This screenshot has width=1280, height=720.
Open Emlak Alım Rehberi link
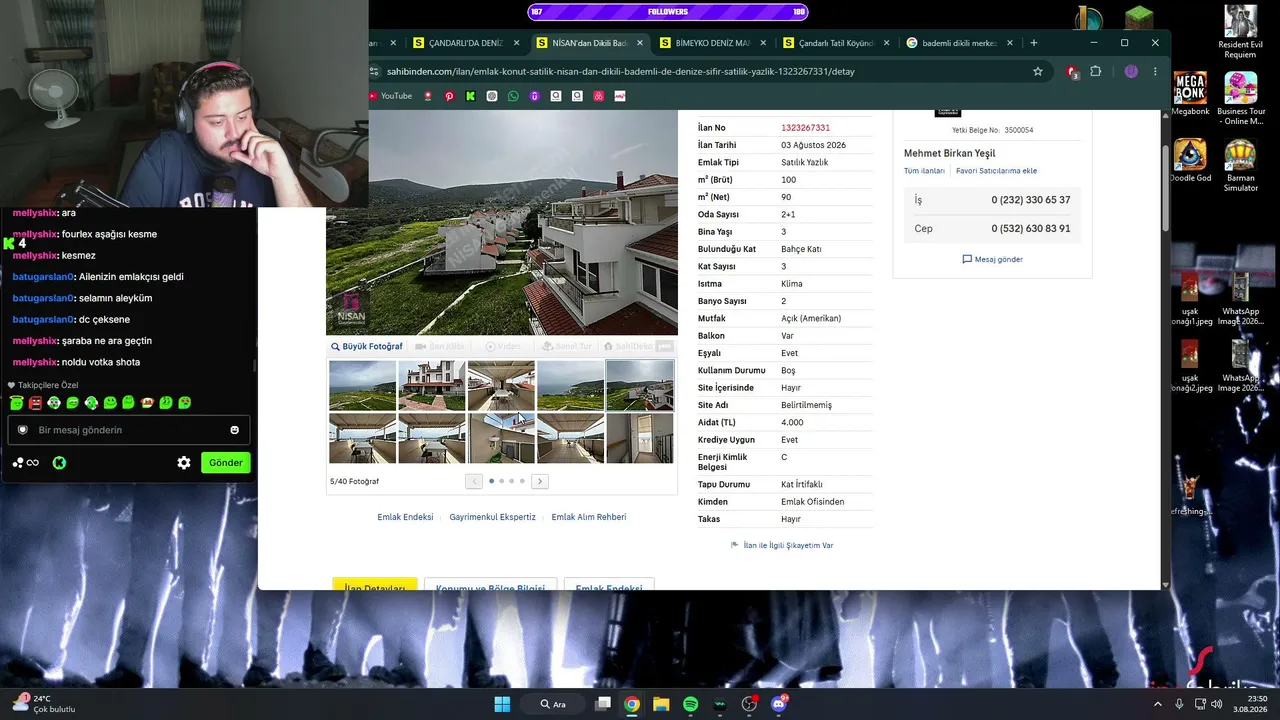coord(589,517)
